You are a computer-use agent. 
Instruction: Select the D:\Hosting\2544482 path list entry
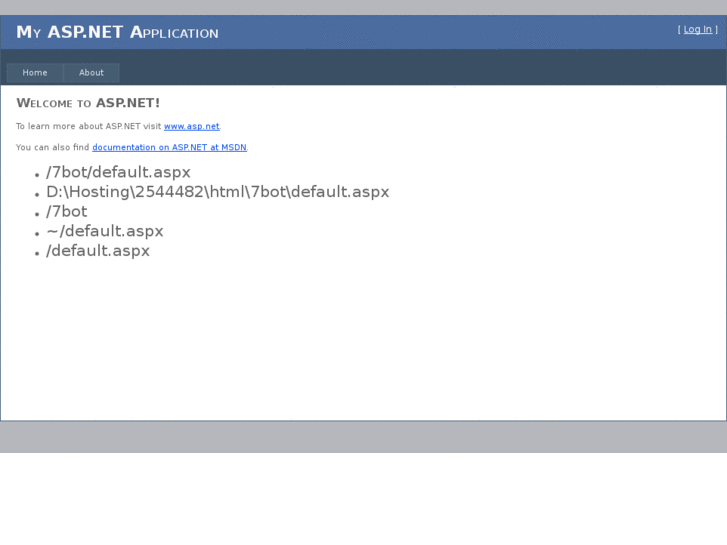click(217, 192)
